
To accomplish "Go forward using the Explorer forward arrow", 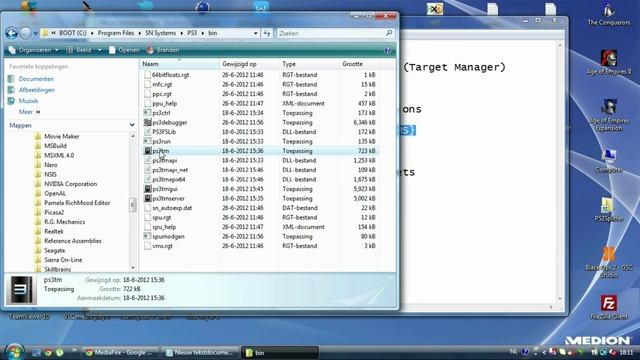I will 26,33.
